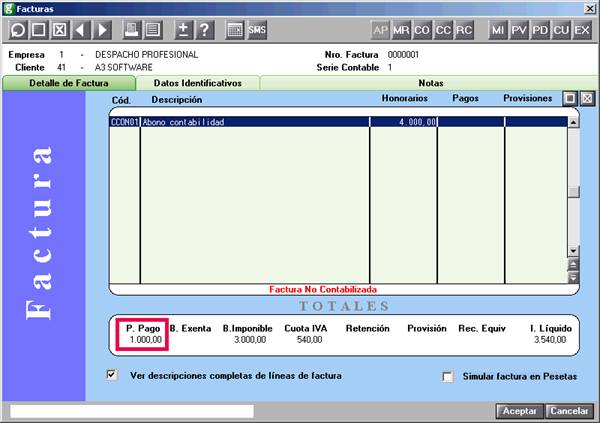Click client name A3 SOFTWARE

(124, 67)
